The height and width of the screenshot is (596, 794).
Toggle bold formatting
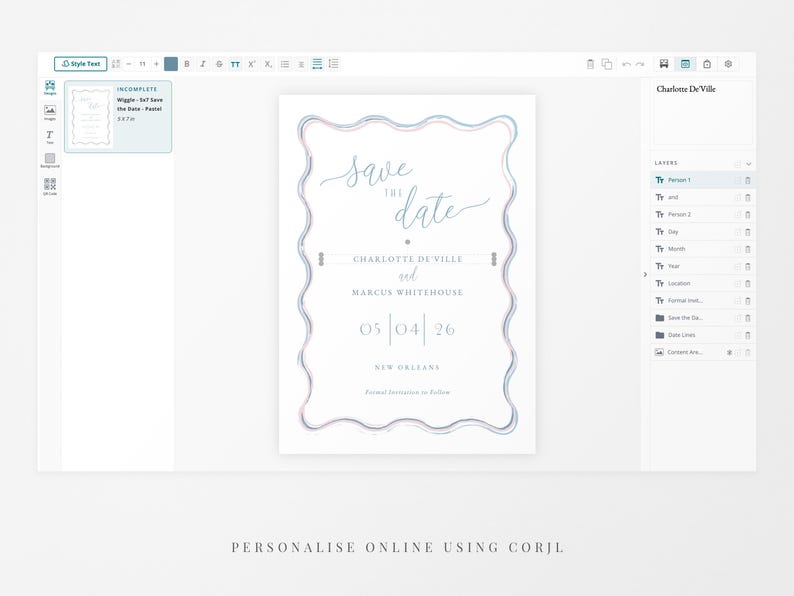click(187, 64)
